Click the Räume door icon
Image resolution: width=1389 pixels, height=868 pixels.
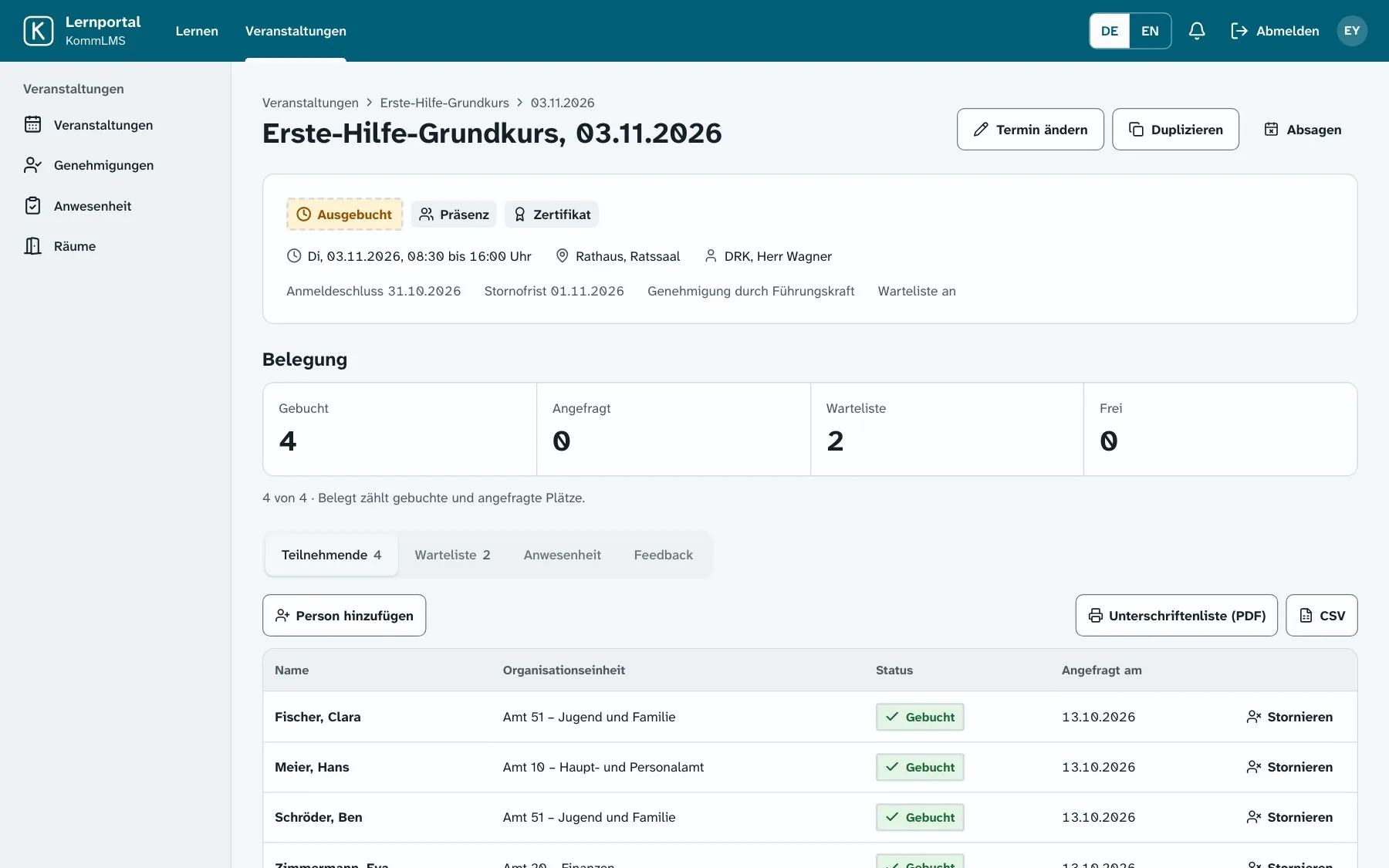click(x=32, y=246)
